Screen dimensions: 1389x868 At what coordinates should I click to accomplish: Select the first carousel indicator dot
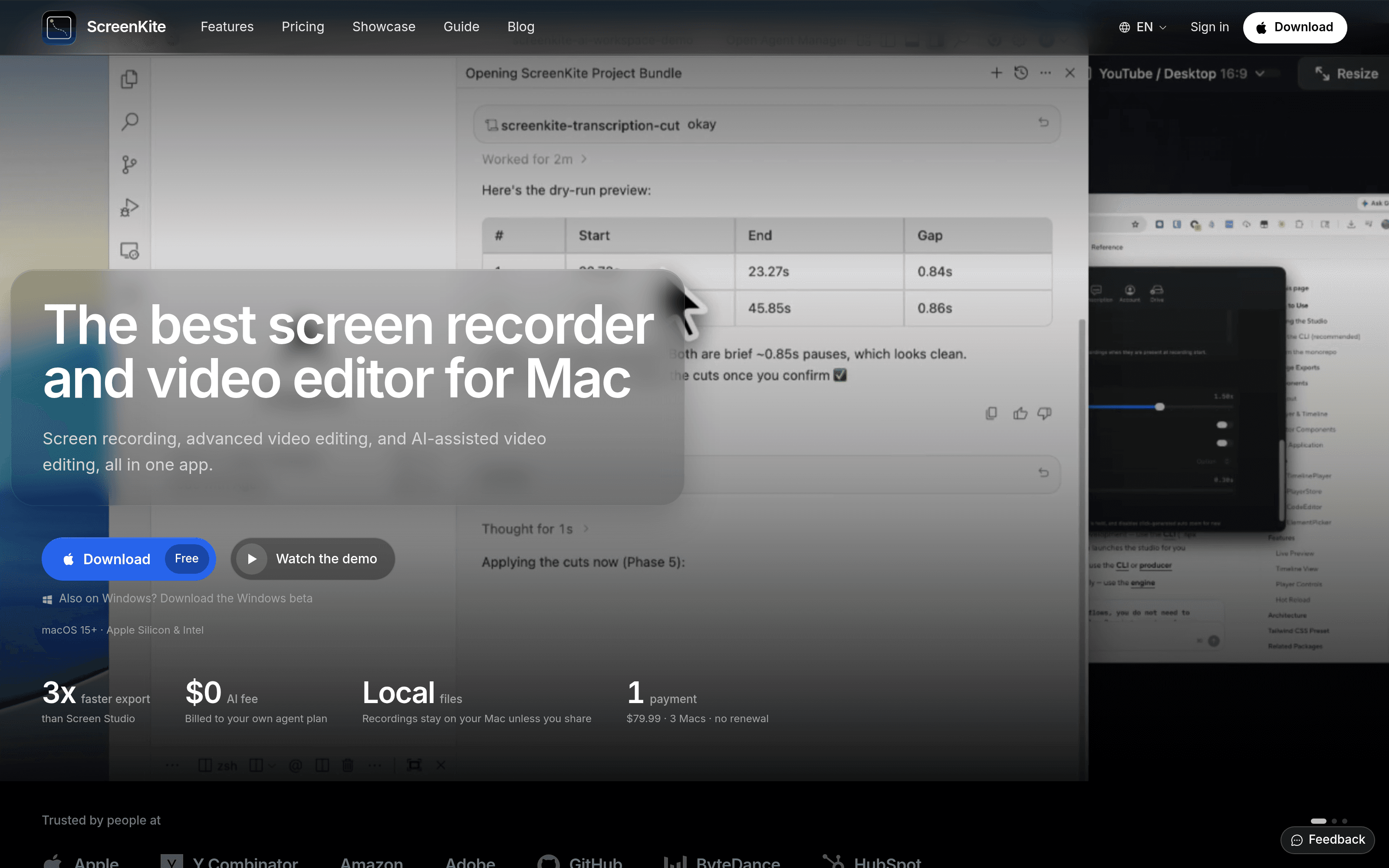coord(1318,821)
